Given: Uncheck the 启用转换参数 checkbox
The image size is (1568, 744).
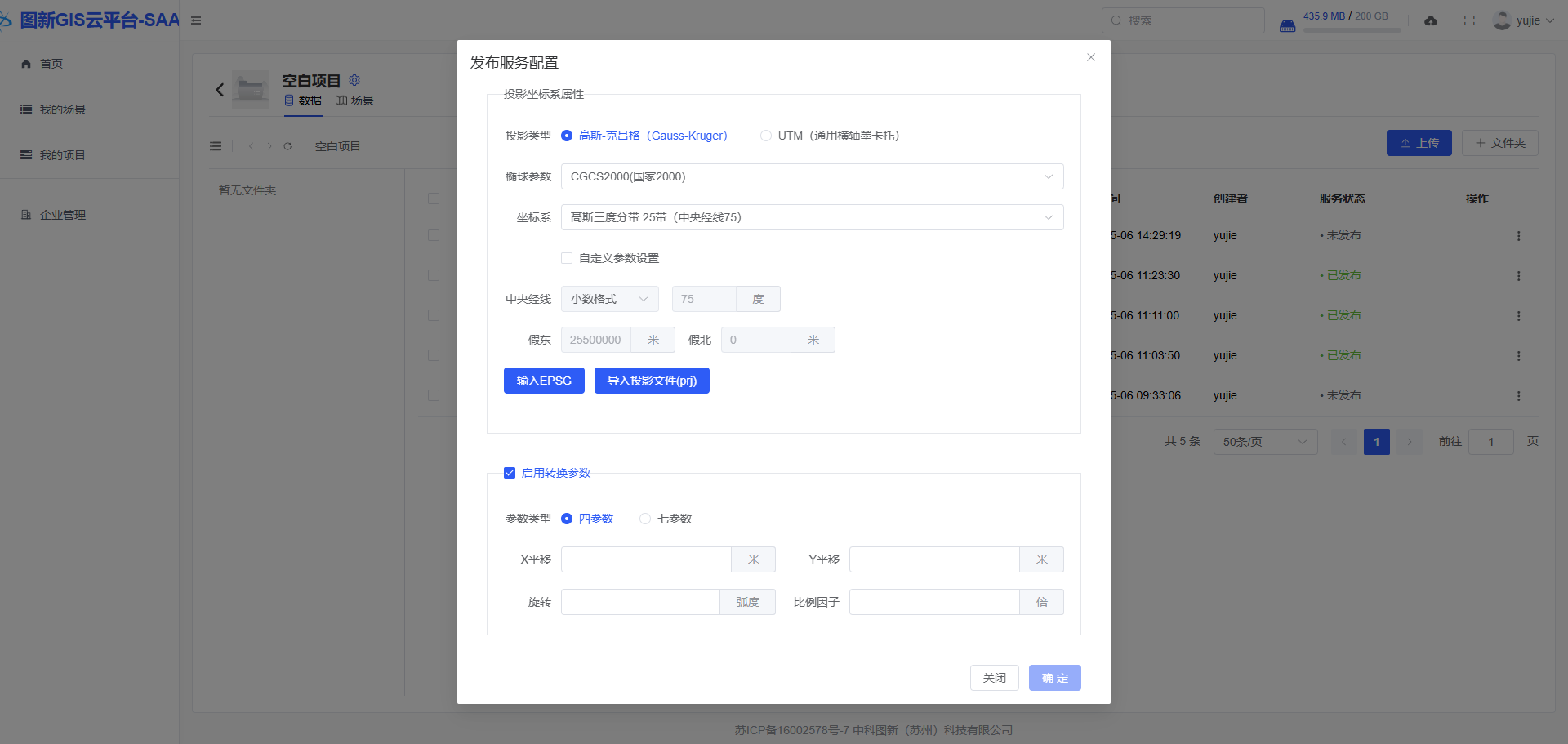Looking at the screenshot, I should pos(510,473).
